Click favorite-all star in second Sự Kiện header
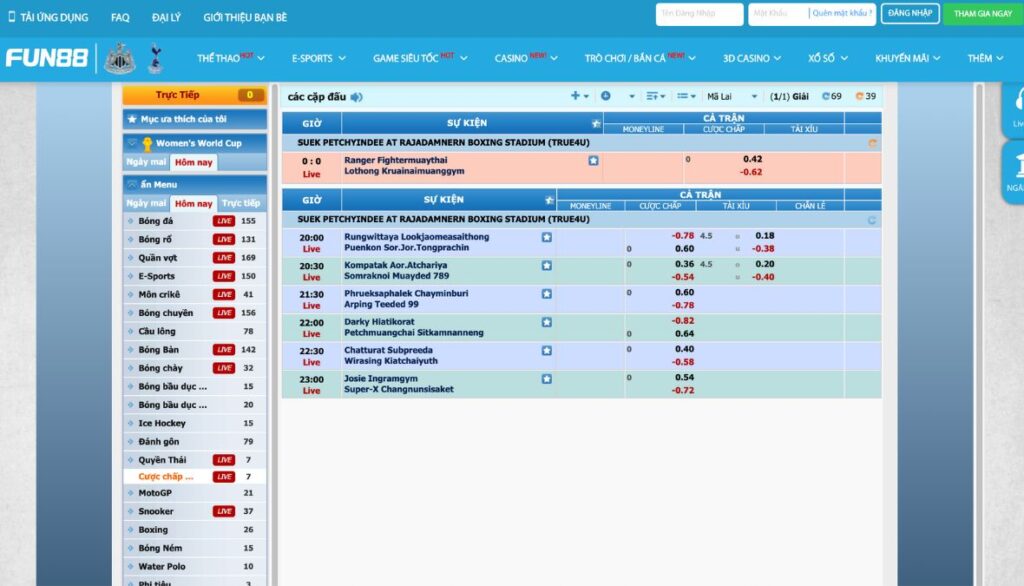Image resolution: width=1024 pixels, height=586 pixels. pos(549,200)
